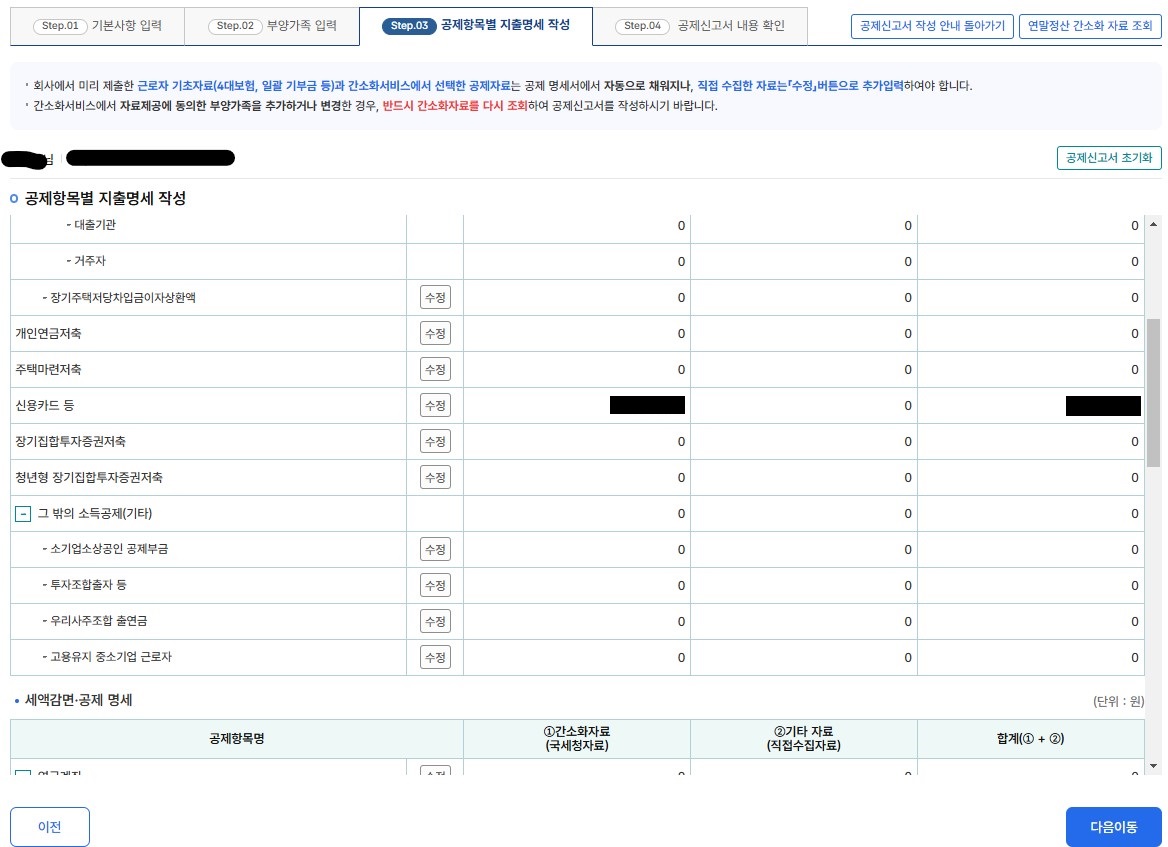Click 수정 for 청년형 장기집합투자증권저축

(435, 478)
